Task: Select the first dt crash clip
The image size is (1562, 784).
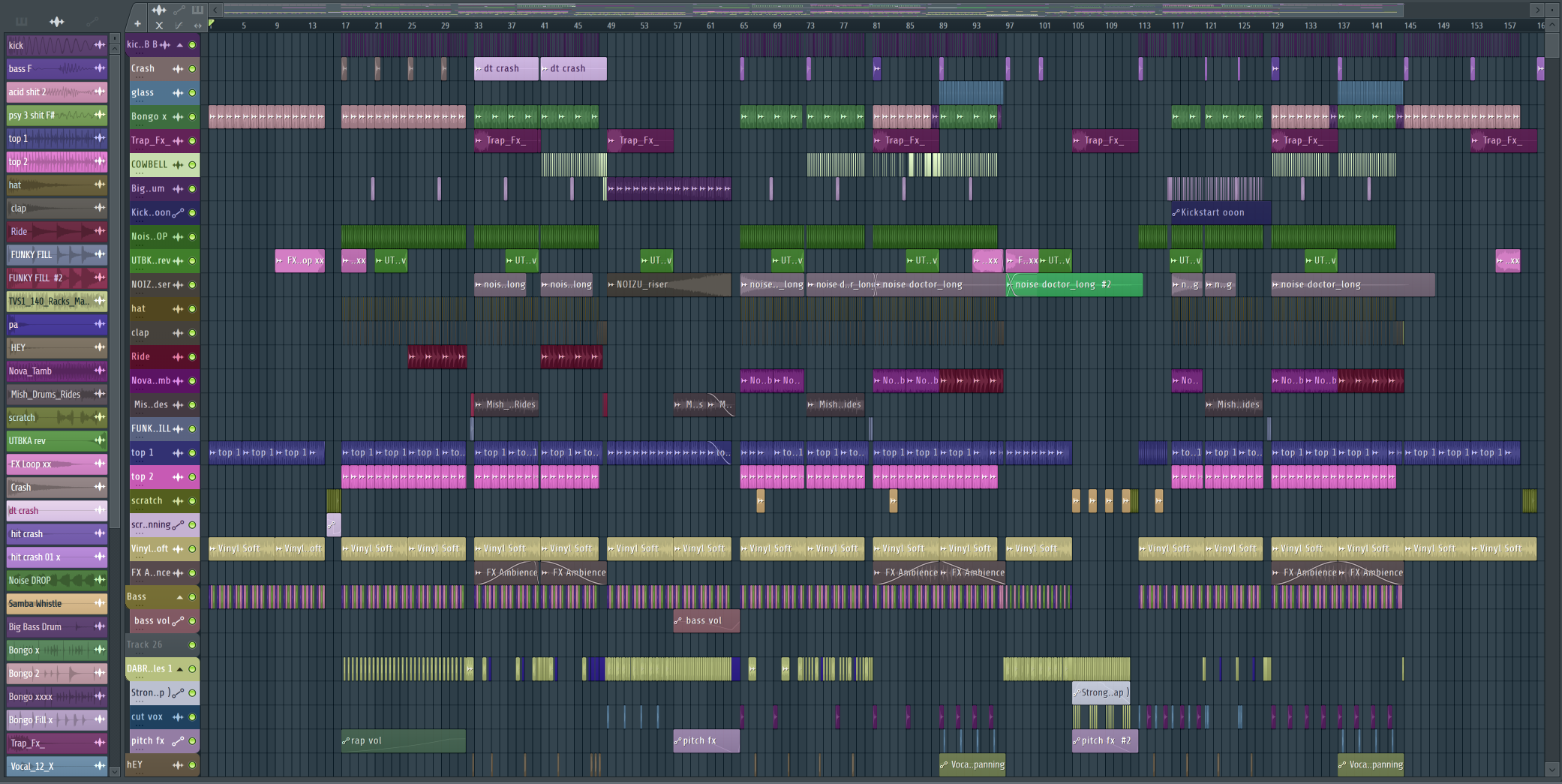Action: 506,68
